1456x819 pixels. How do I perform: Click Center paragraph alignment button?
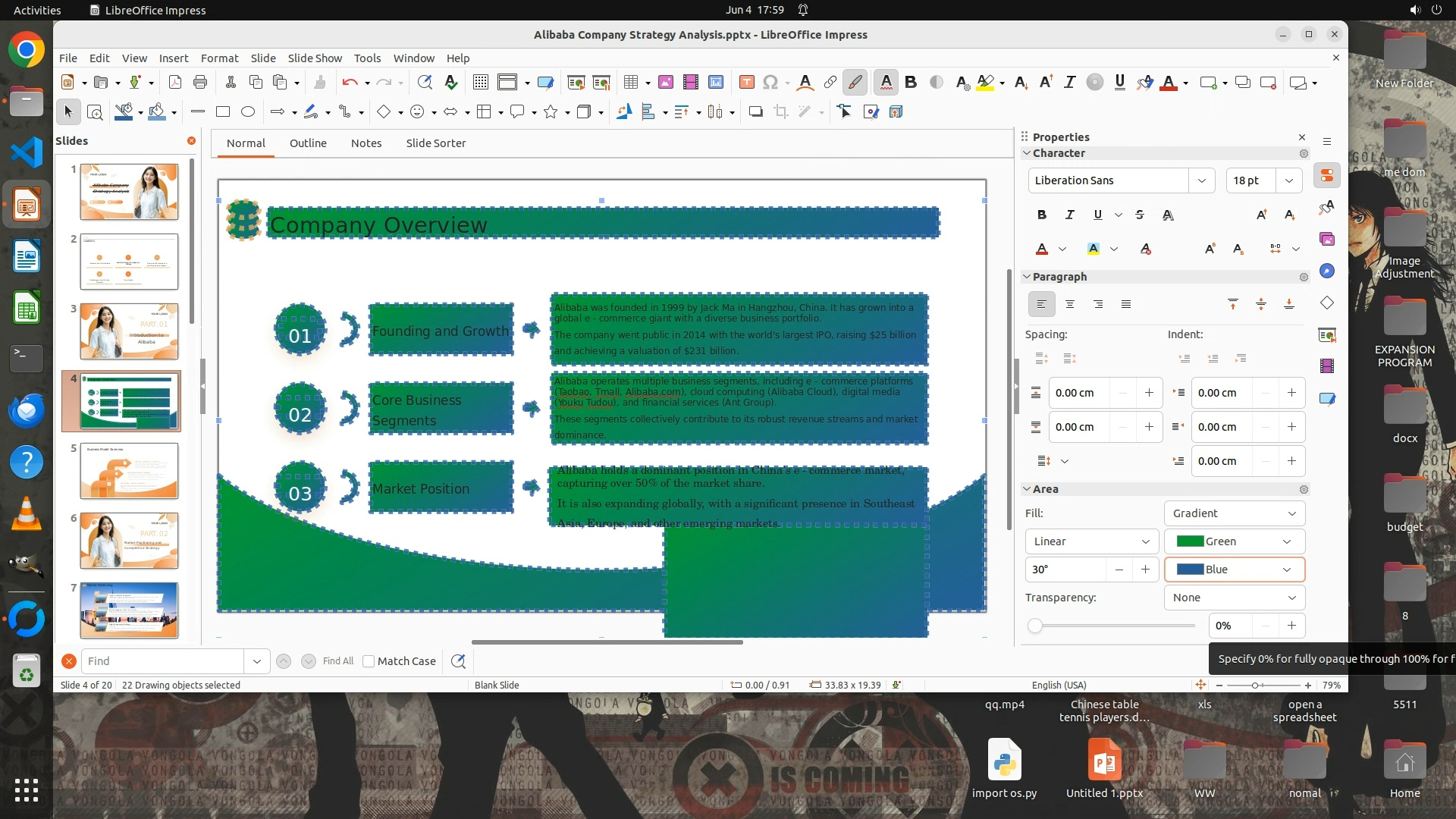click(1069, 304)
